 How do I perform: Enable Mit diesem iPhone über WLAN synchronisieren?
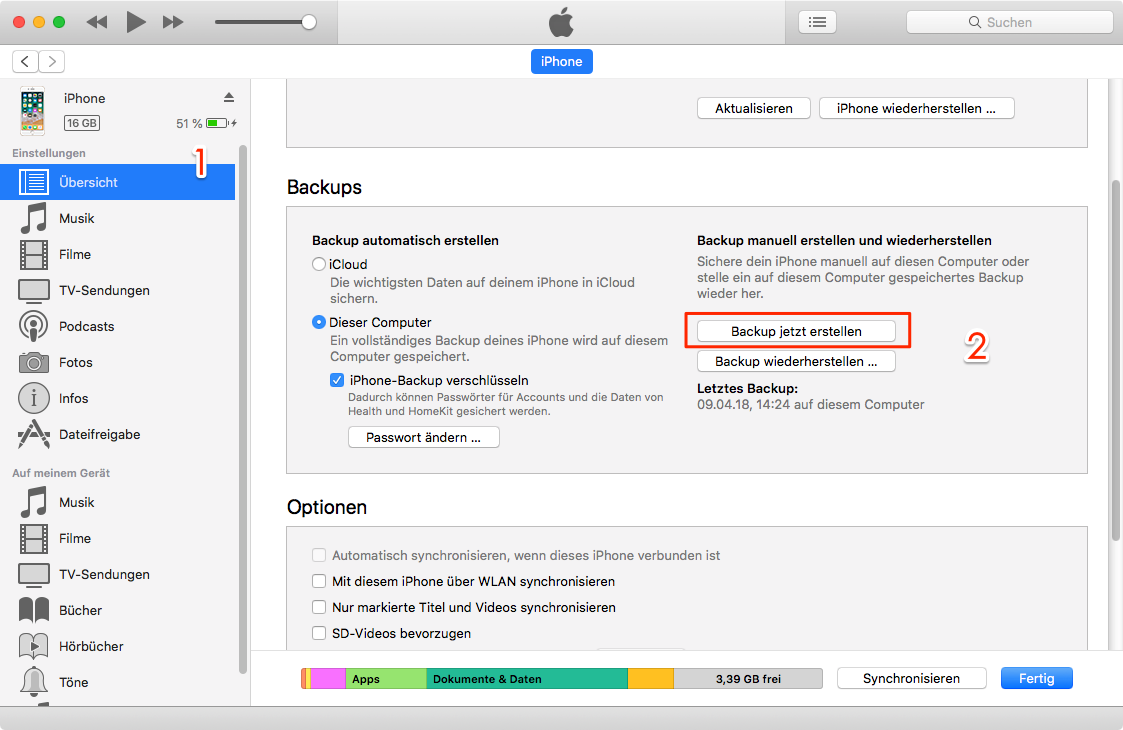pyautogui.click(x=319, y=581)
